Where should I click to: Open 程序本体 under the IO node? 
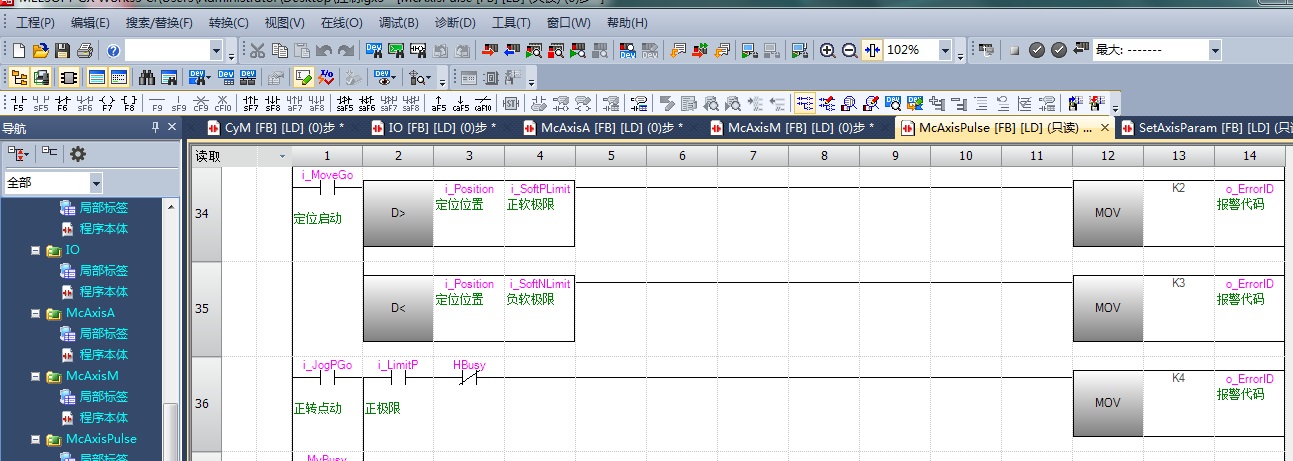pos(103,291)
